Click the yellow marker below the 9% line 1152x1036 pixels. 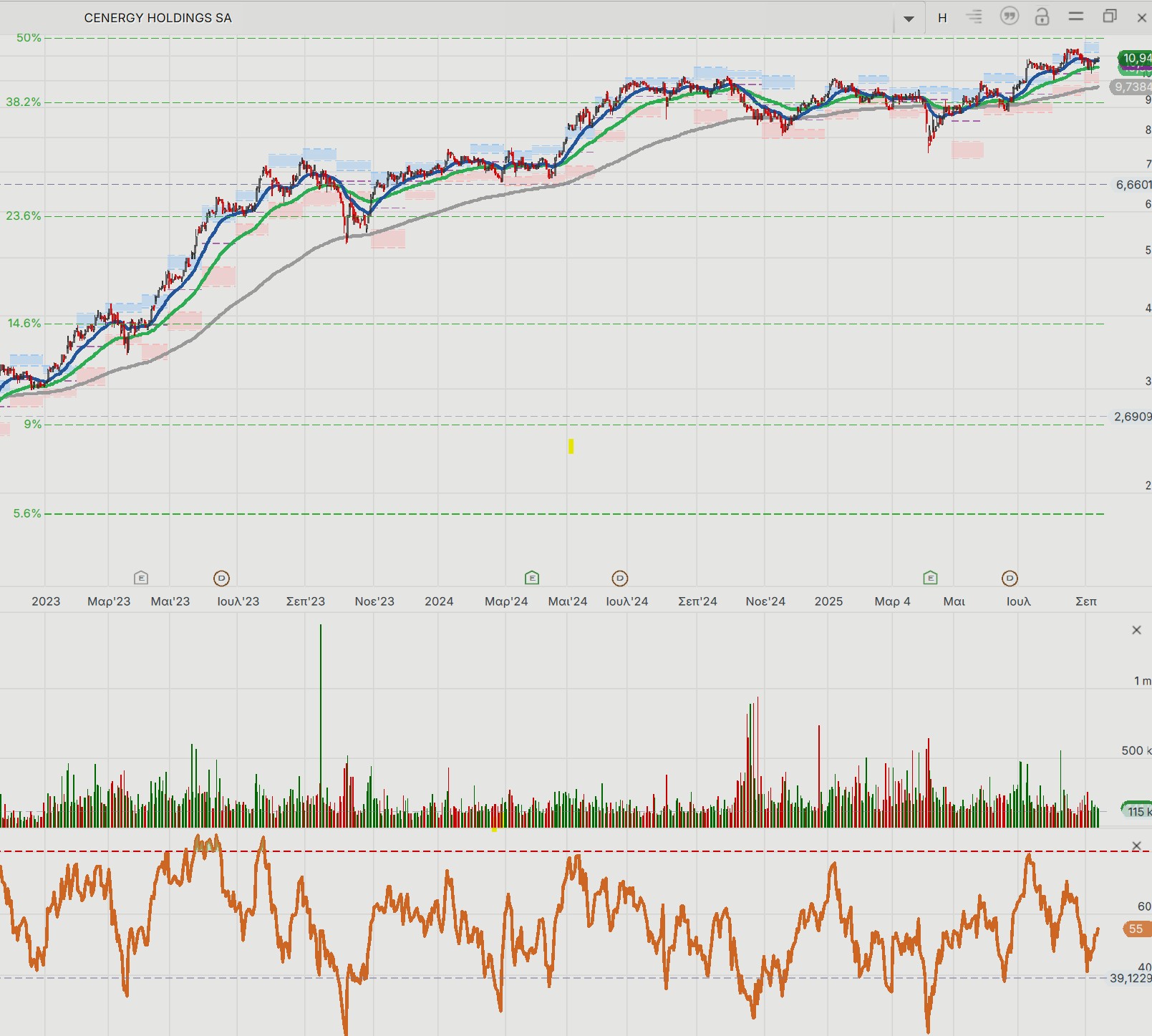[571, 446]
